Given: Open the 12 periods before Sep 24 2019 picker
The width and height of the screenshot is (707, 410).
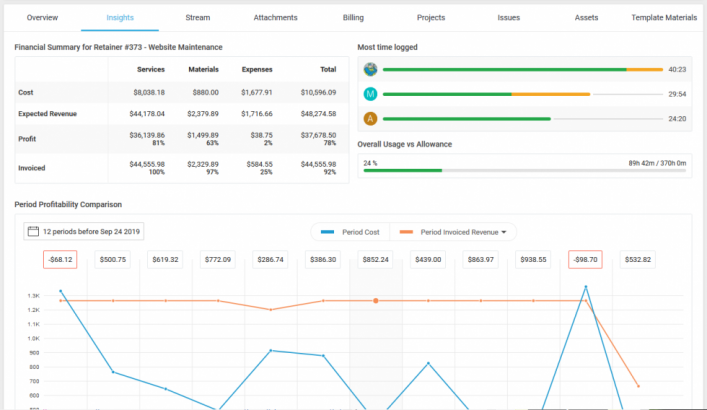Looking at the screenshot, I should click(x=84, y=231).
